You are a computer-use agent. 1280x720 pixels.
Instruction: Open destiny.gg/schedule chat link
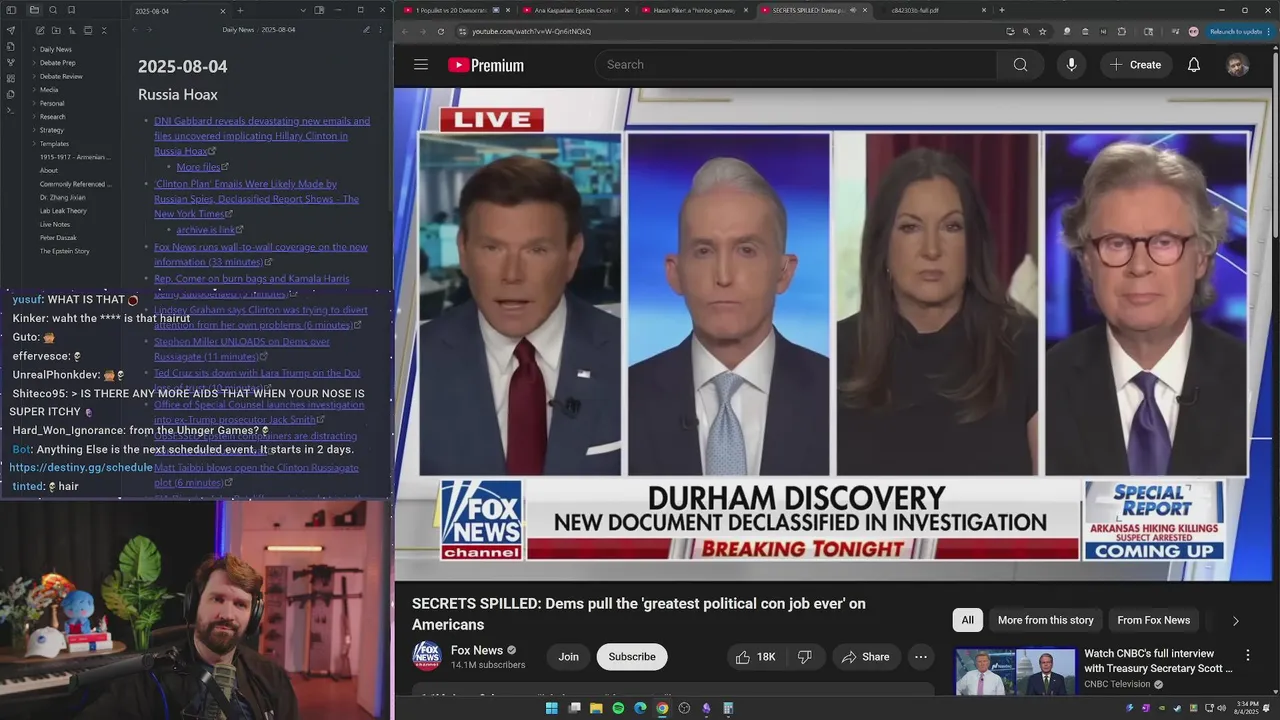(81, 467)
